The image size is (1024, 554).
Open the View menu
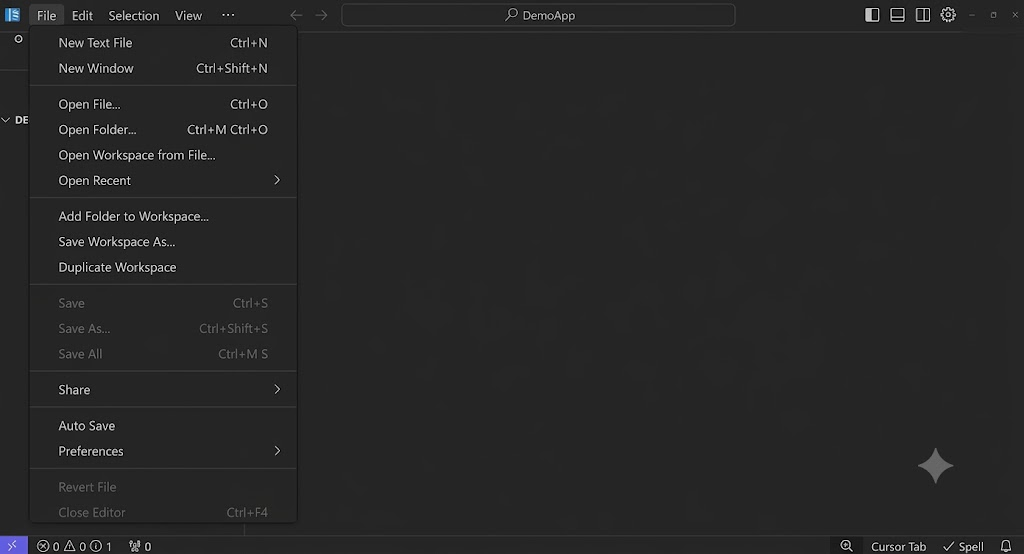tap(189, 16)
